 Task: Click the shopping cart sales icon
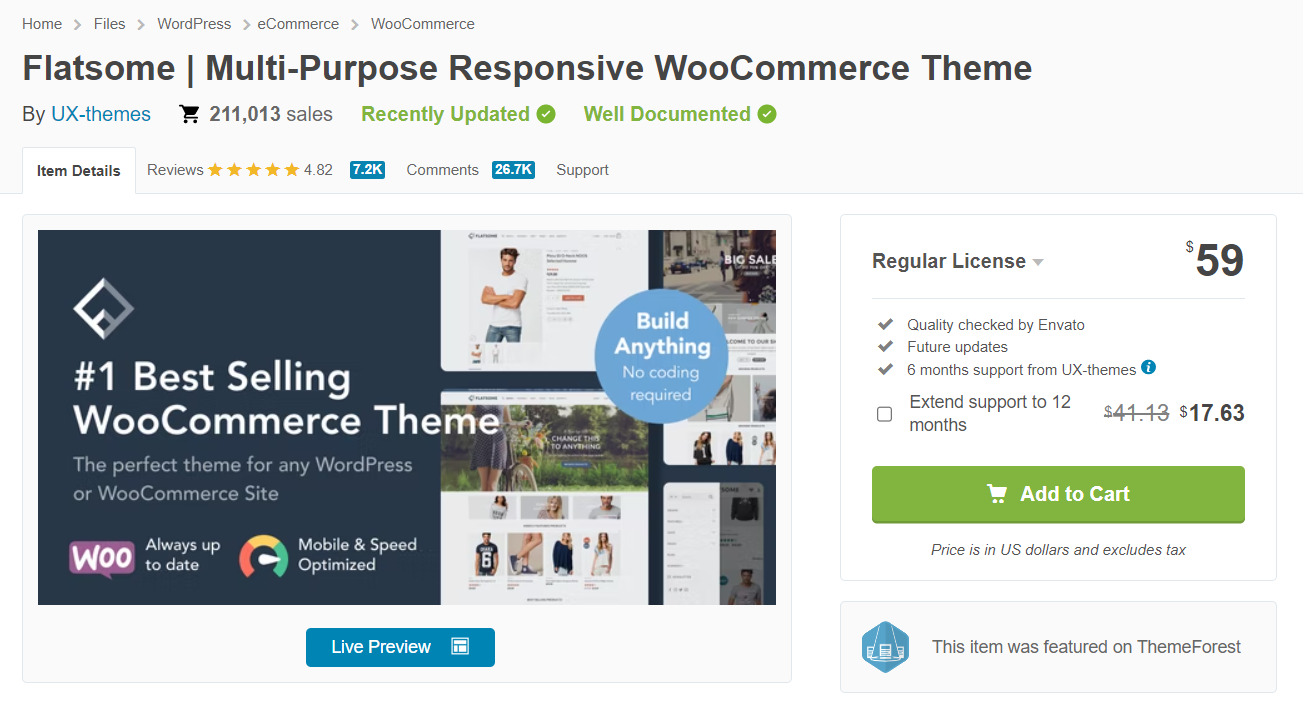tap(189, 114)
